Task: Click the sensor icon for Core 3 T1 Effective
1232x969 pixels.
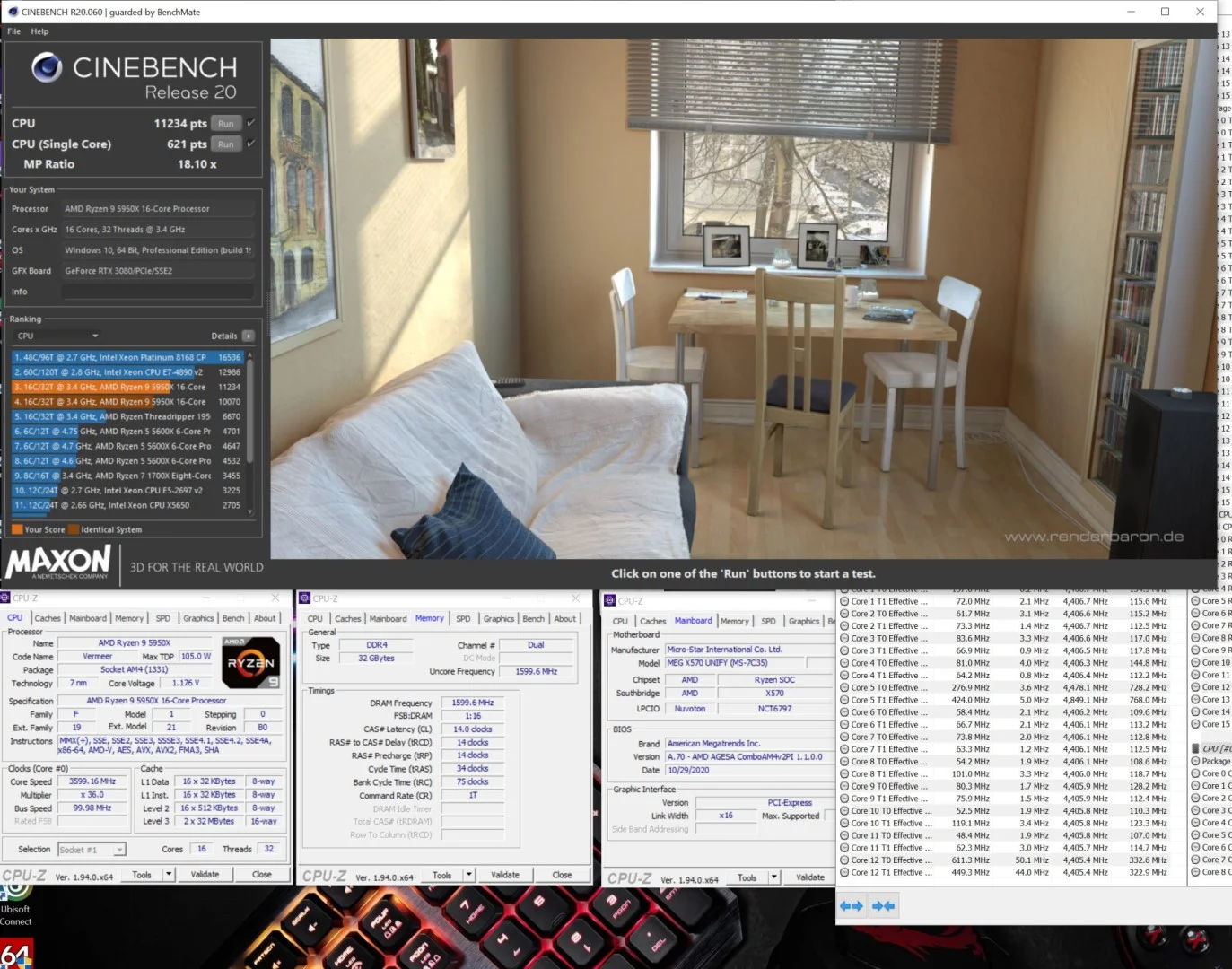Action: (x=843, y=650)
